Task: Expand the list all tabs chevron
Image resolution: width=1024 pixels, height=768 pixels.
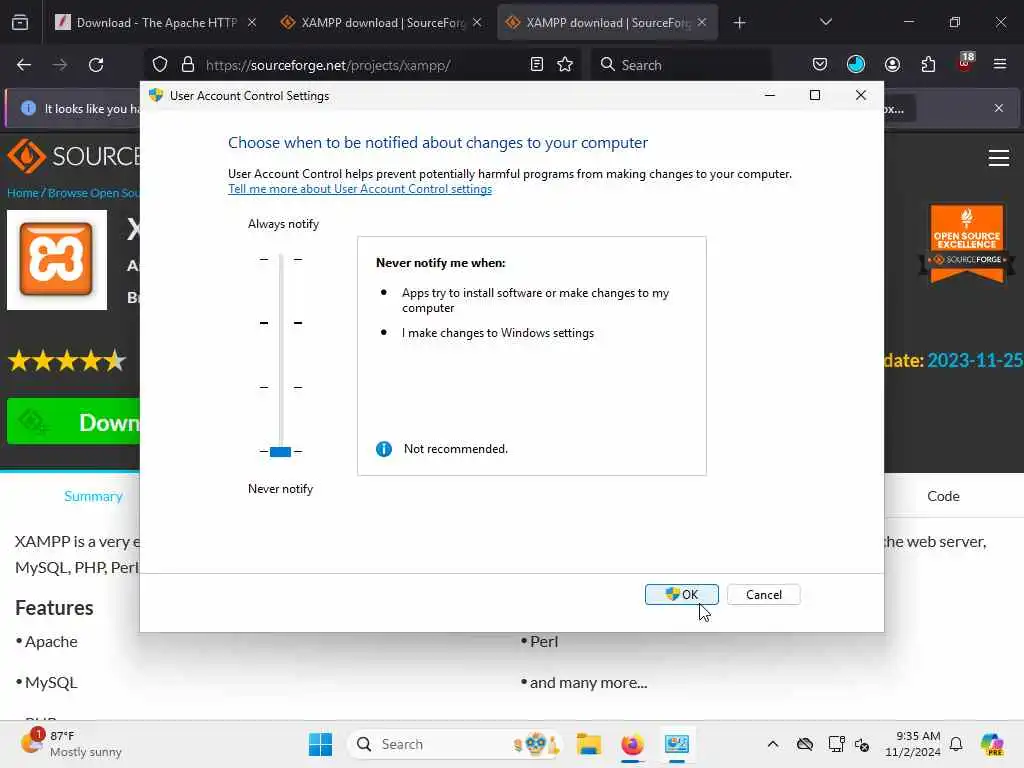Action: pos(825,23)
